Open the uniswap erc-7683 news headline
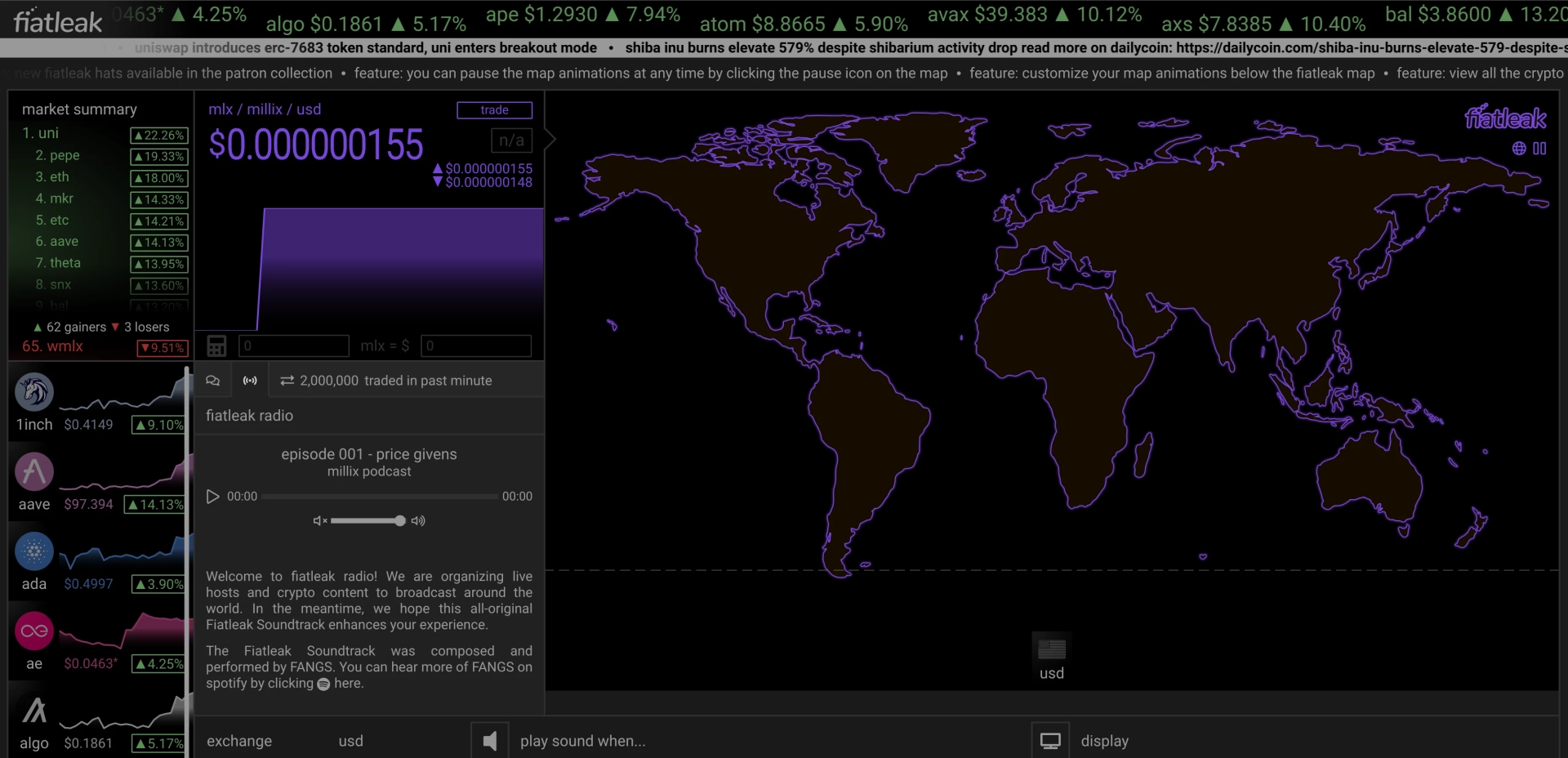 (x=366, y=47)
